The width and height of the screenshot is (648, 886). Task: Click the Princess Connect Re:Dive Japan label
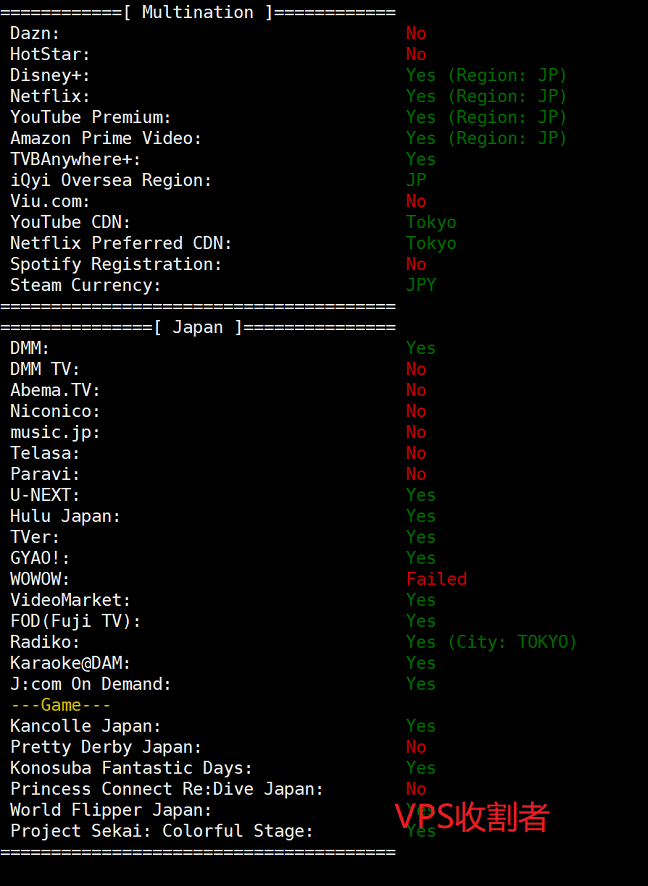point(167,789)
